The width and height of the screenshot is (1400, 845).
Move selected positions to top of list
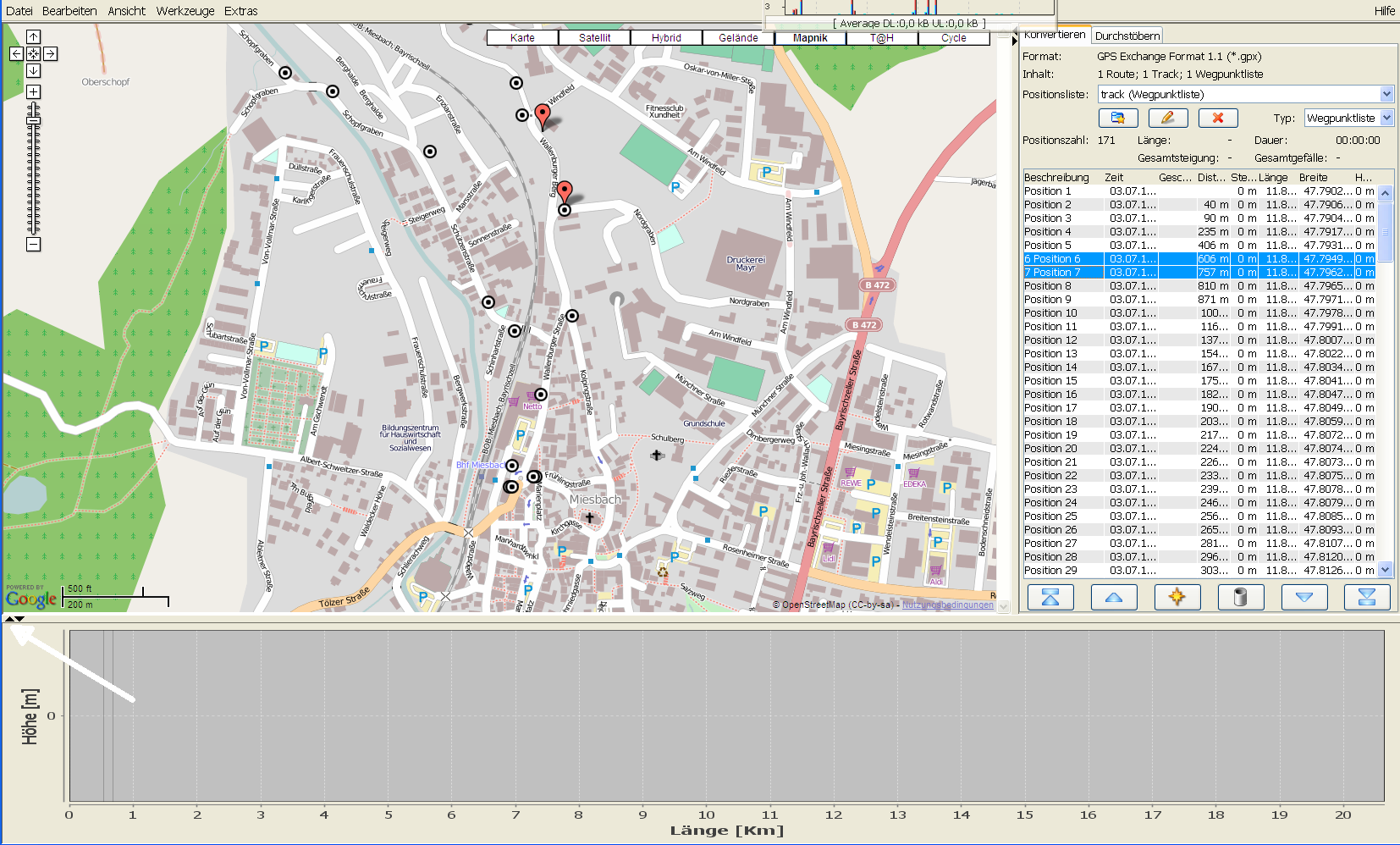click(1050, 598)
